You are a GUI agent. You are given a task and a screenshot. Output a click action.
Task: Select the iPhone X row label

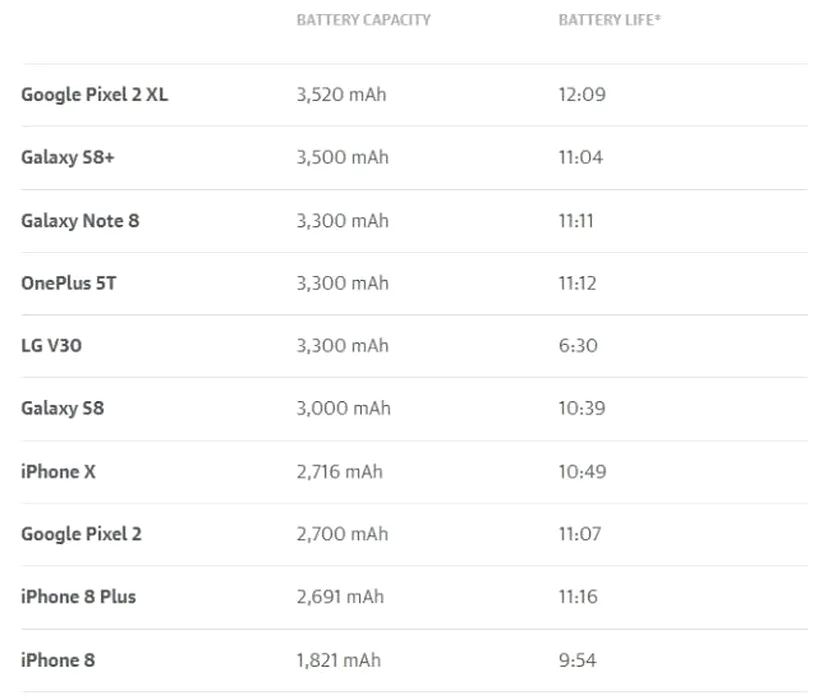(58, 471)
